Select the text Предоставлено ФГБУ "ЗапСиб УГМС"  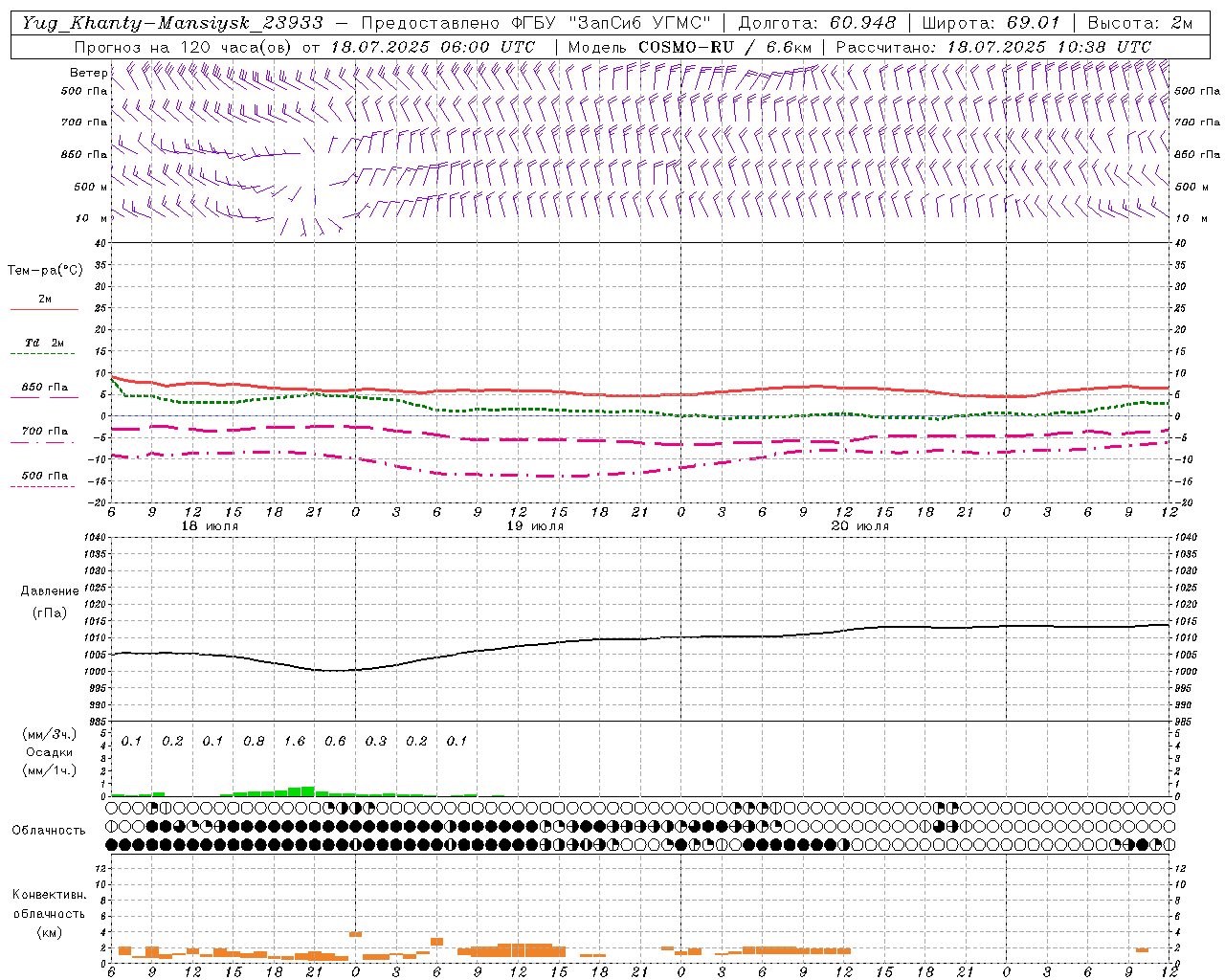[x=536, y=23]
